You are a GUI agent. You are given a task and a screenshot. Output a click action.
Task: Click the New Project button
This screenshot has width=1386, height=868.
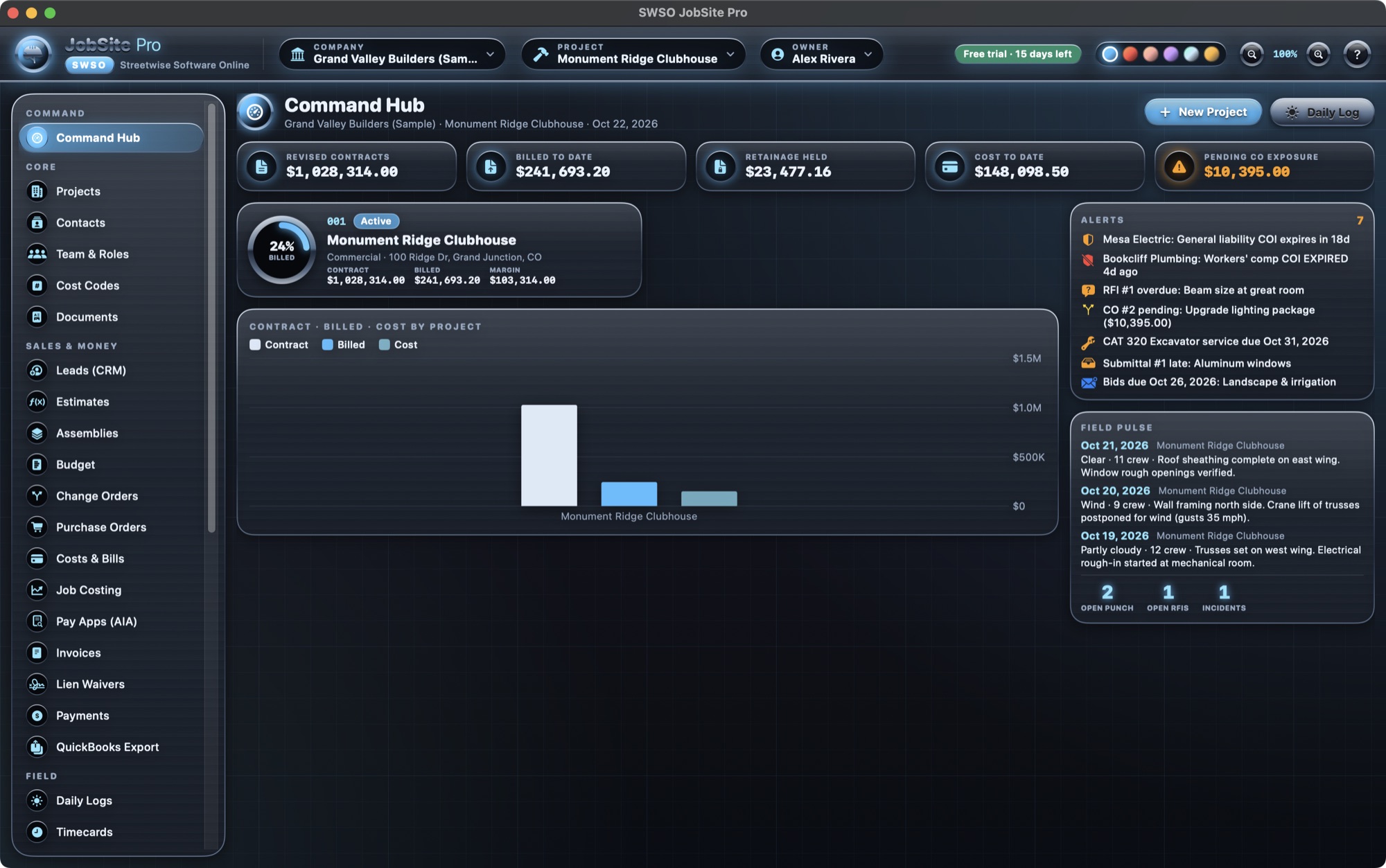(x=1203, y=112)
